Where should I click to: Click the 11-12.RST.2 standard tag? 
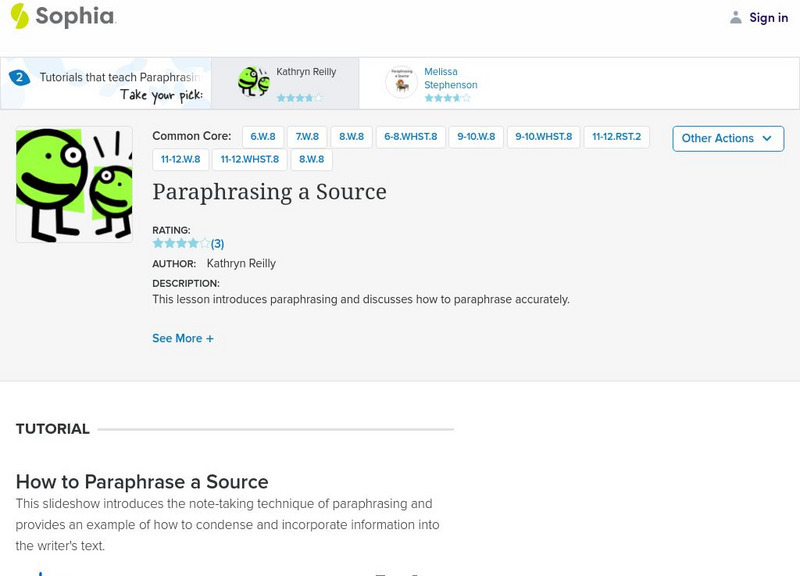pyautogui.click(x=616, y=137)
